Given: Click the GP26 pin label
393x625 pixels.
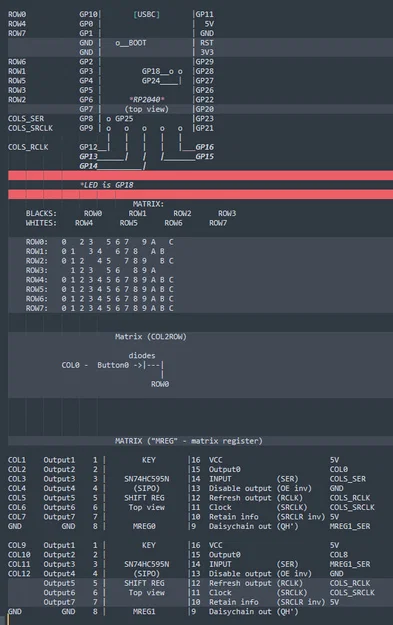Looking at the screenshot, I should [204, 90].
